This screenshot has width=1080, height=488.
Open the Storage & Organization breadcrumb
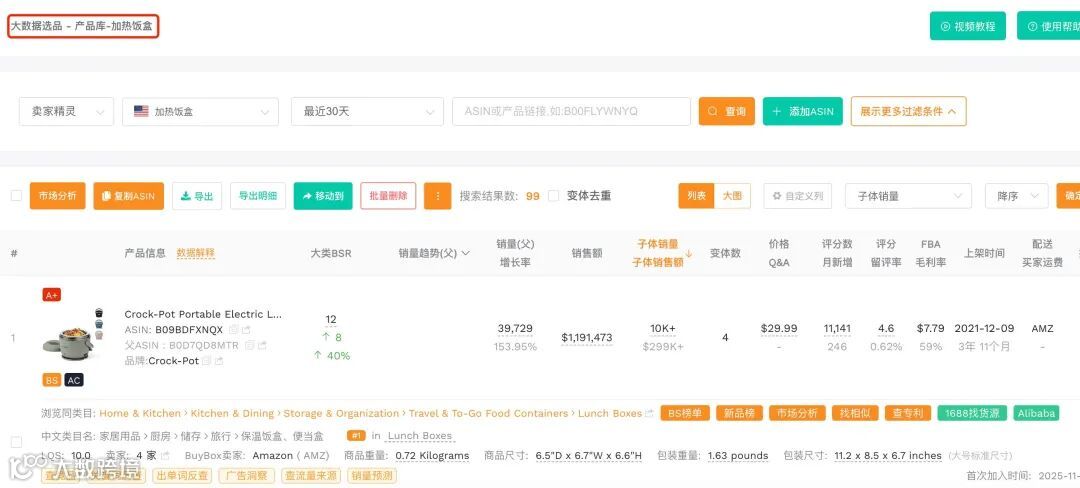[x=341, y=414]
